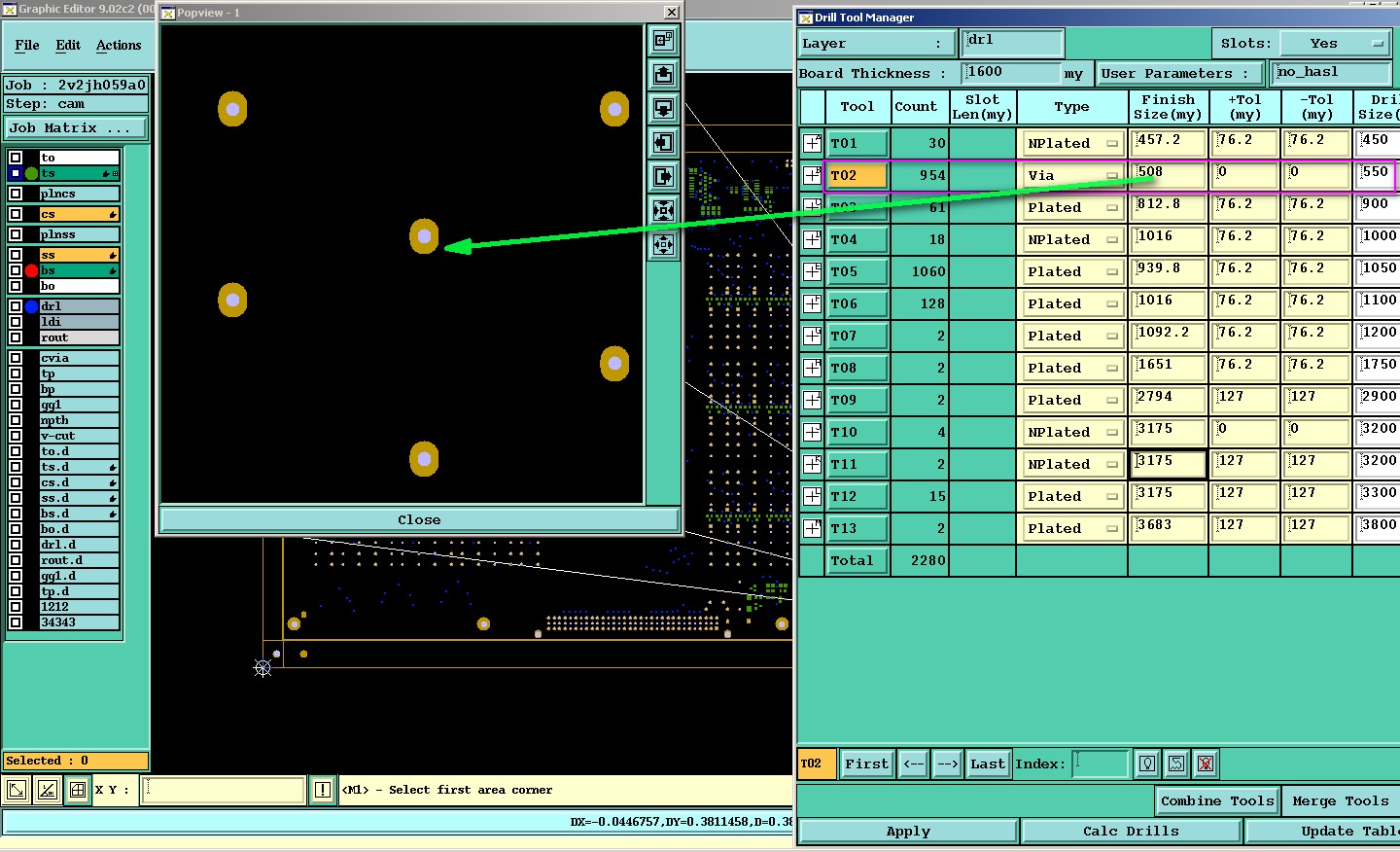Toggle the checkbox for layer 'to'
This screenshot has height=852, width=1400.
pos(16,157)
